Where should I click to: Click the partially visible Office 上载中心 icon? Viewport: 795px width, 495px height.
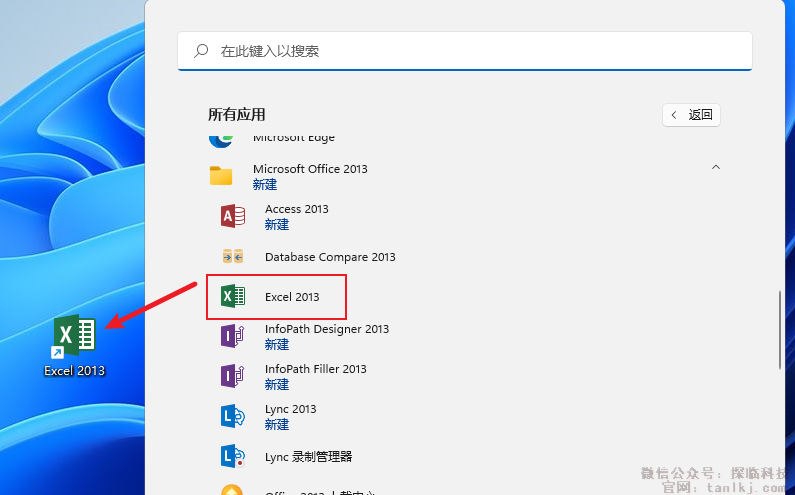coord(233,490)
